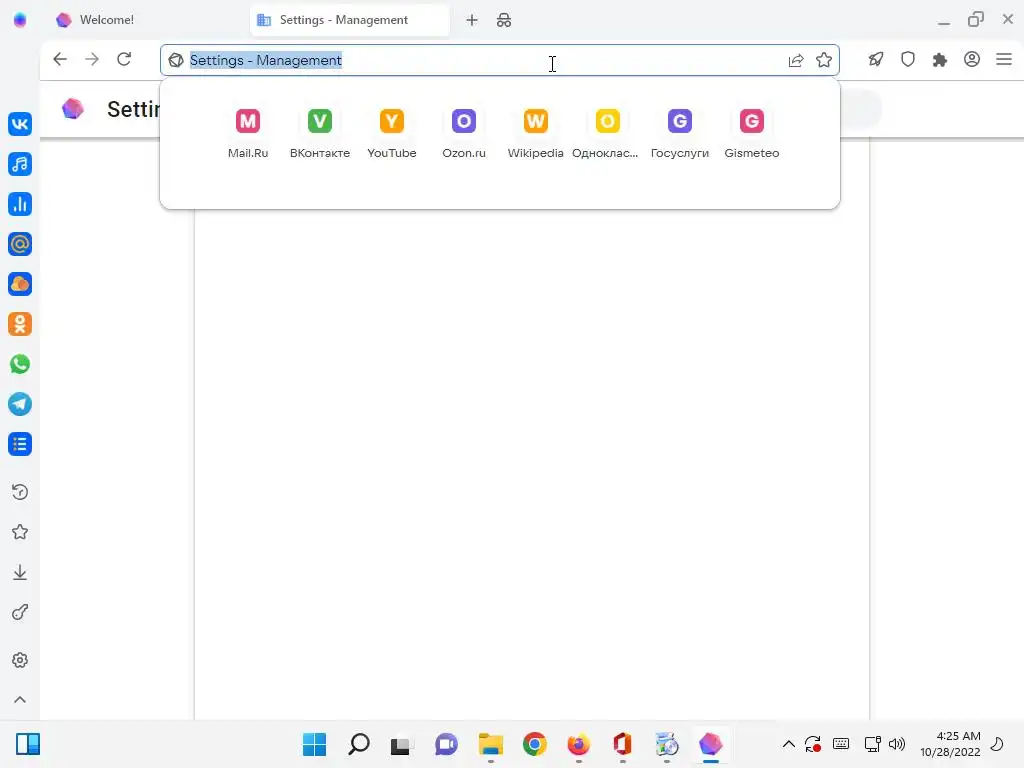Open the Widgets button on the taskbar

[x=28, y=744]
